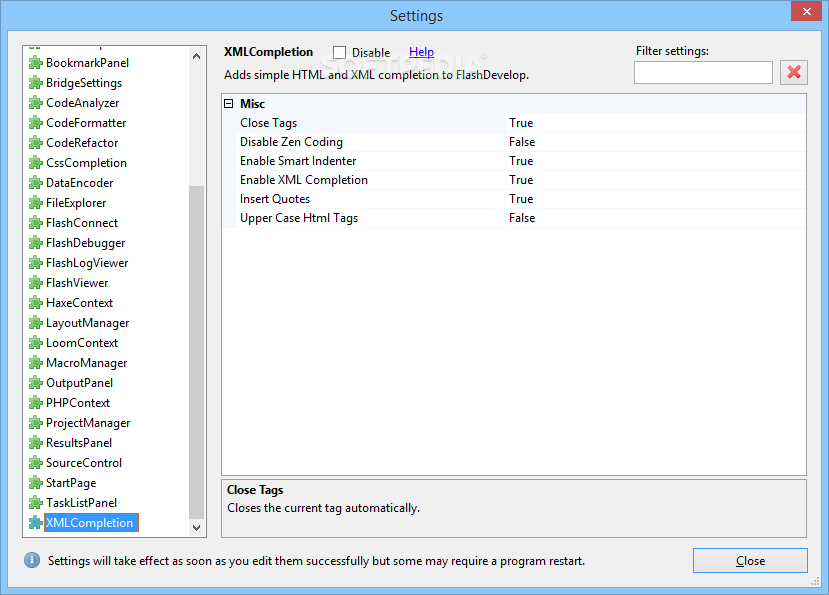Click the ResultsPanel puzzle icon
The height and width of the screenshot is (595, 829).
35,443
